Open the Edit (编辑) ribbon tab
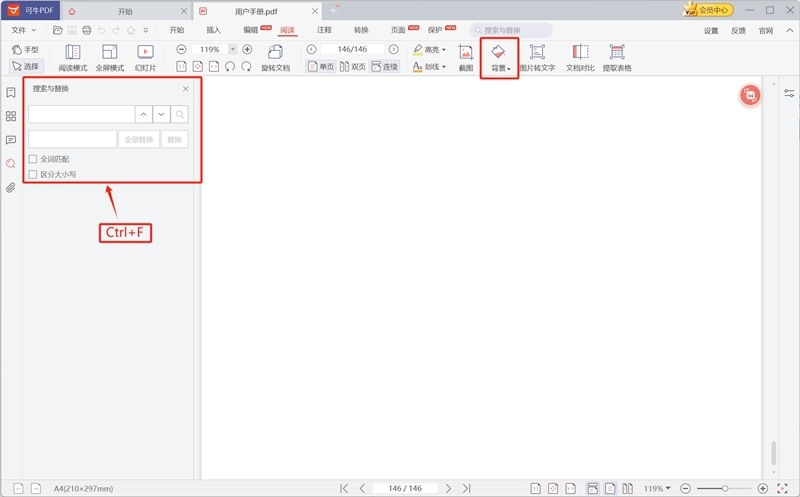The image size is (800, 497). click(251, 30)
